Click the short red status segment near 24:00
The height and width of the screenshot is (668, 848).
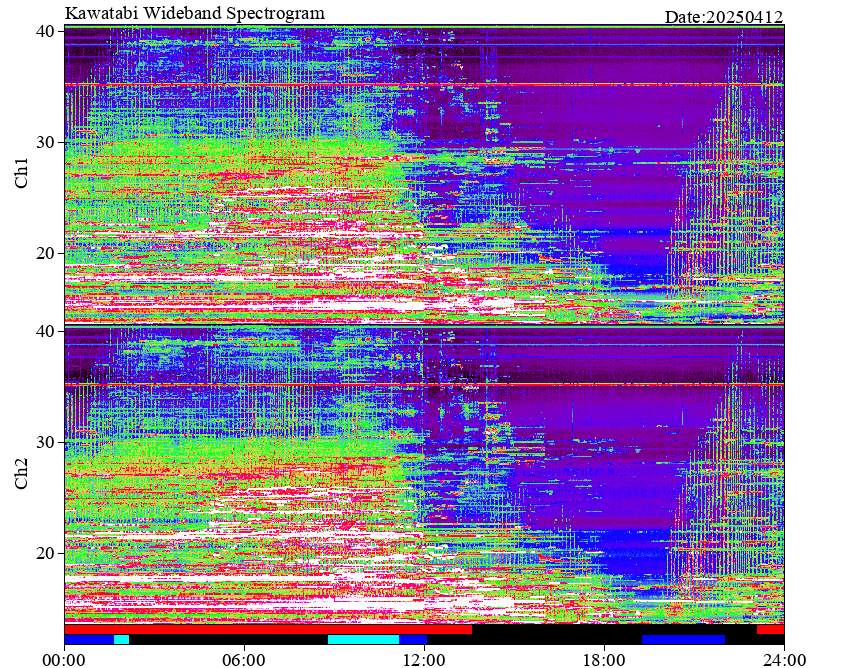click(770, 630)
